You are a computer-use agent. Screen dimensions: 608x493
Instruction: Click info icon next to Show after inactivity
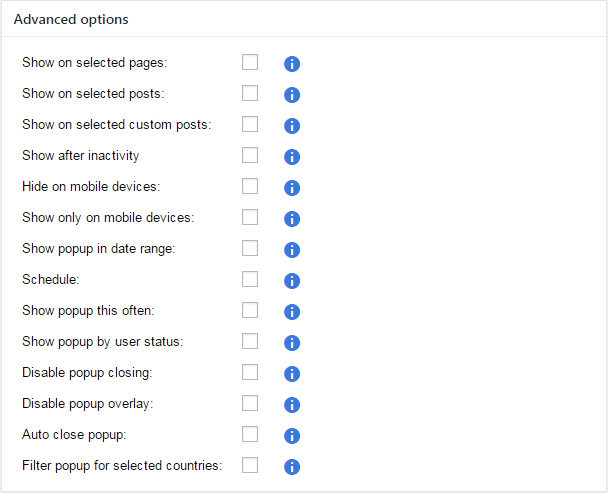click(292, 157)
